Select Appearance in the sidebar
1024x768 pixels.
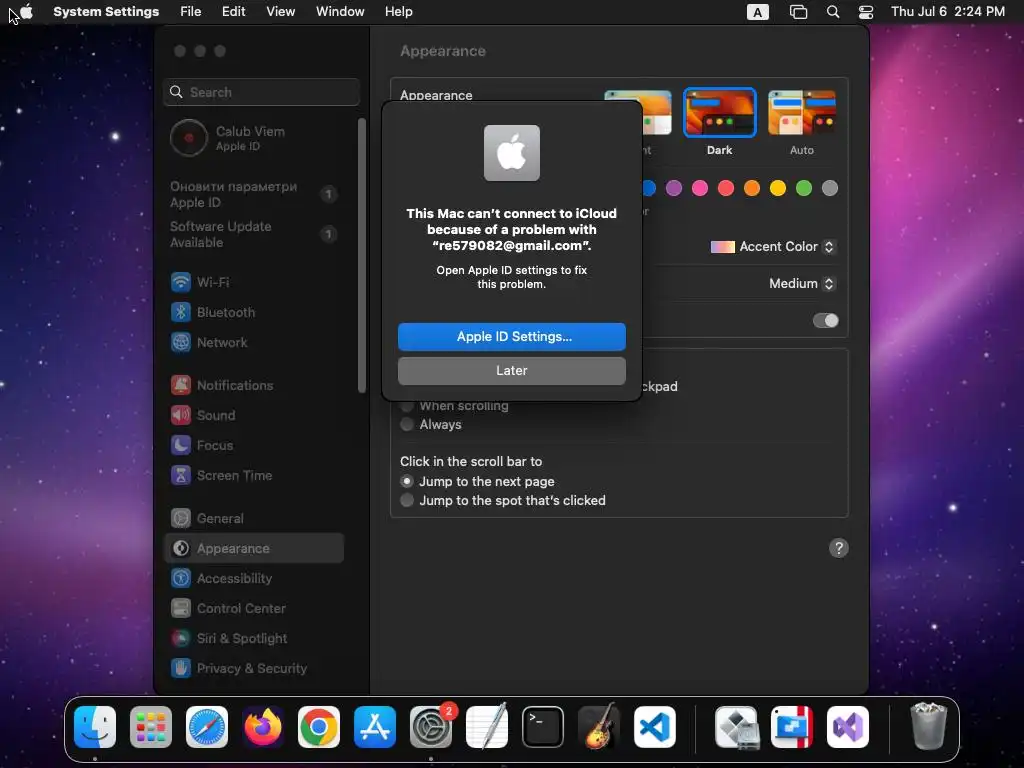(253, 549)
